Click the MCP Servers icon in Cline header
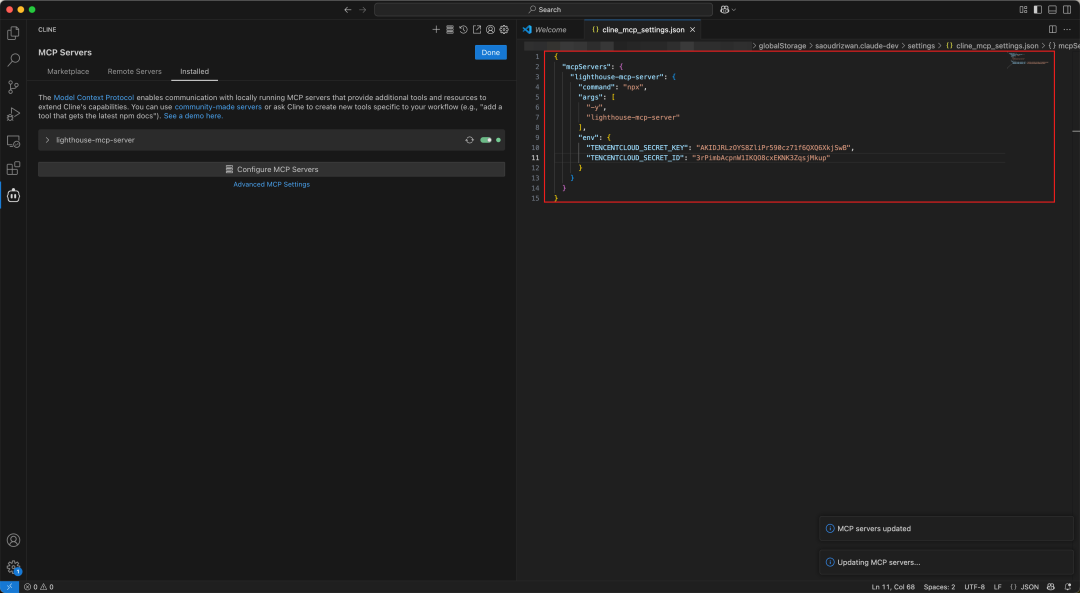 pyautogui.click(x=450, y=30)
